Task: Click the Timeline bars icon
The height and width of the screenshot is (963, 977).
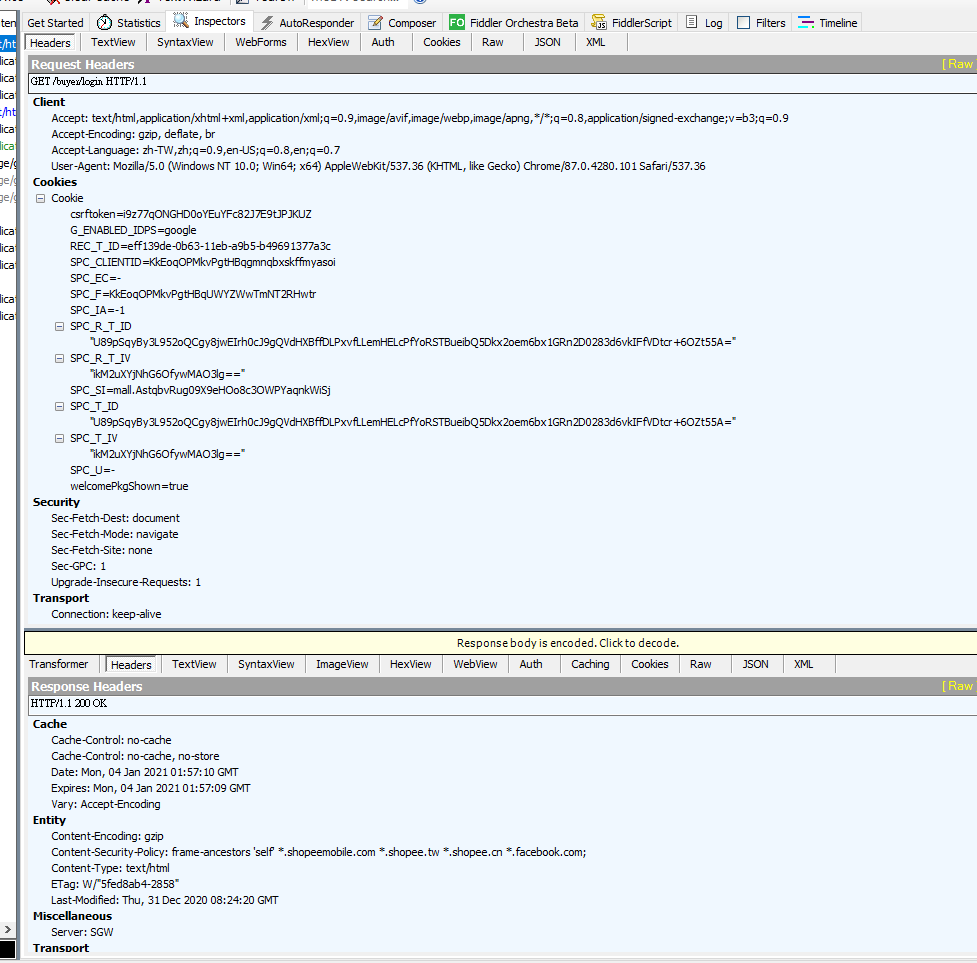Action: (x=806, y=23)
